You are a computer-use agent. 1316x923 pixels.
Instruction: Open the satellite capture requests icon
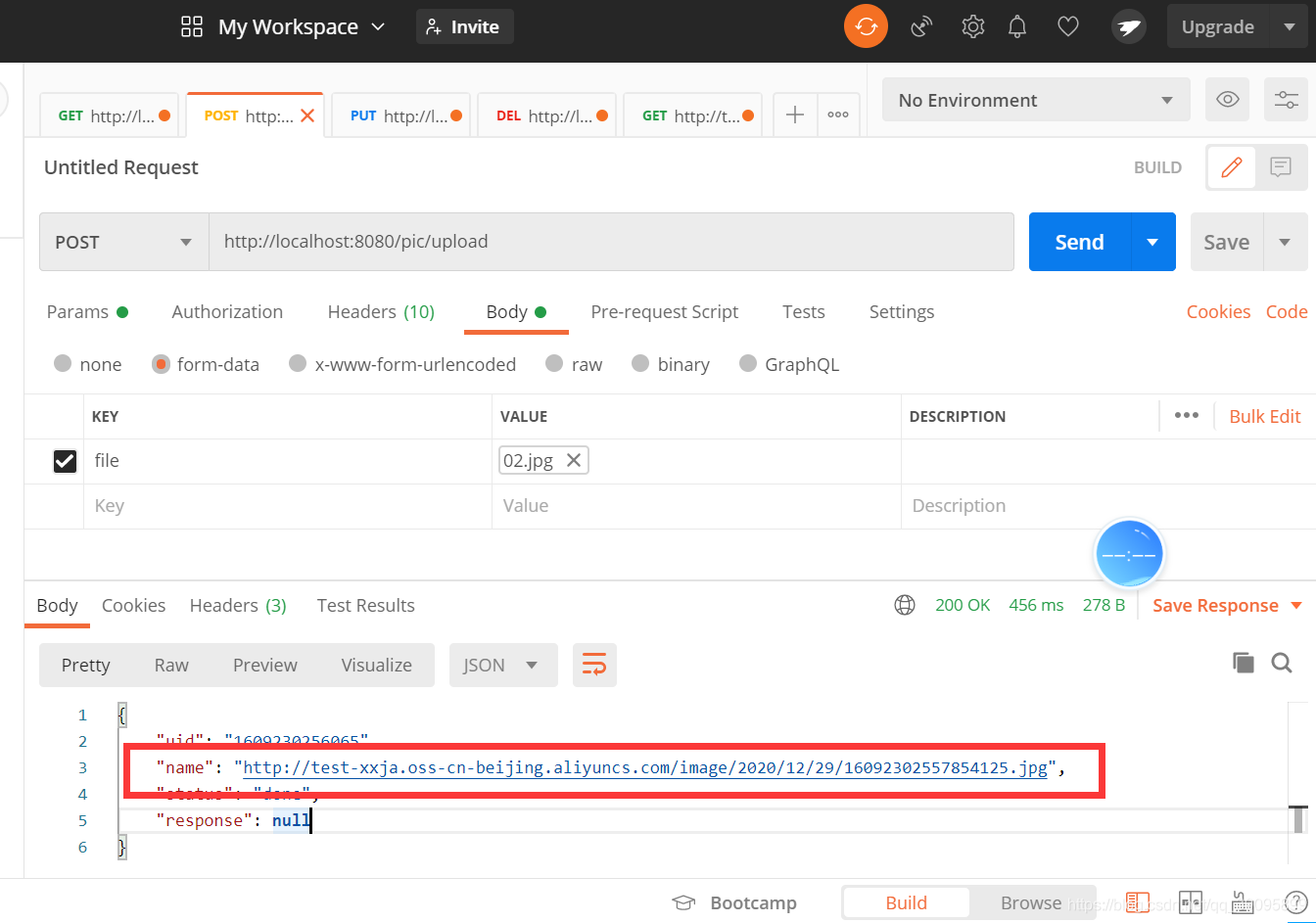[x=920, y=26]
